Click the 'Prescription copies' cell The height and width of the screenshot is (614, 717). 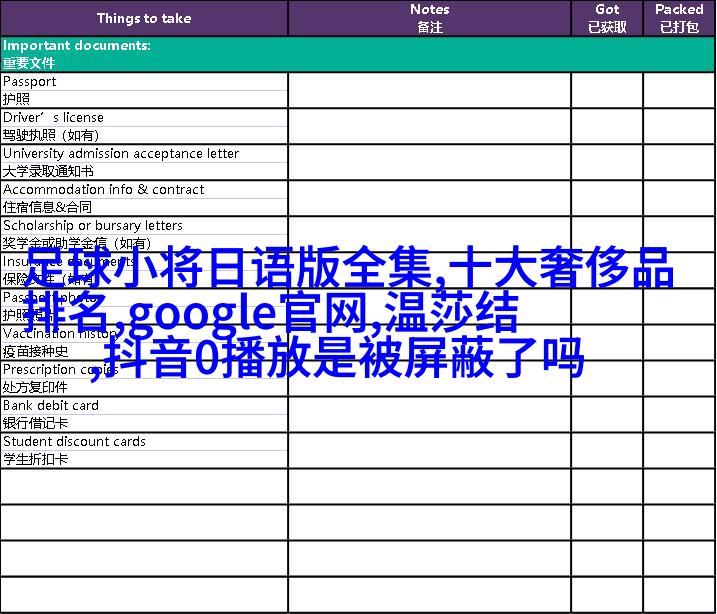tap(144, 370)
